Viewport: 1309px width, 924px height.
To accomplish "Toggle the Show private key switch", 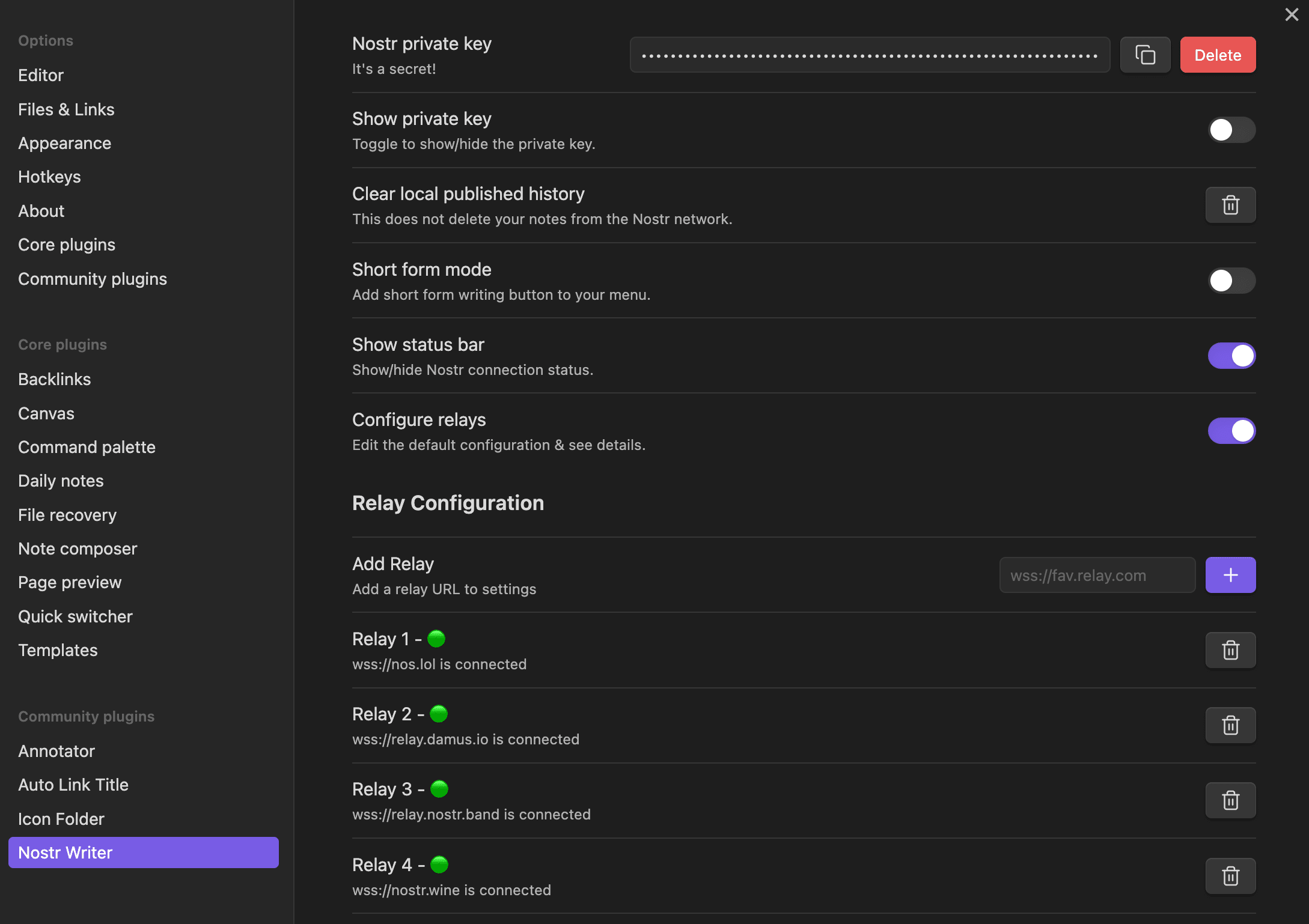I will coord(1231,129).
